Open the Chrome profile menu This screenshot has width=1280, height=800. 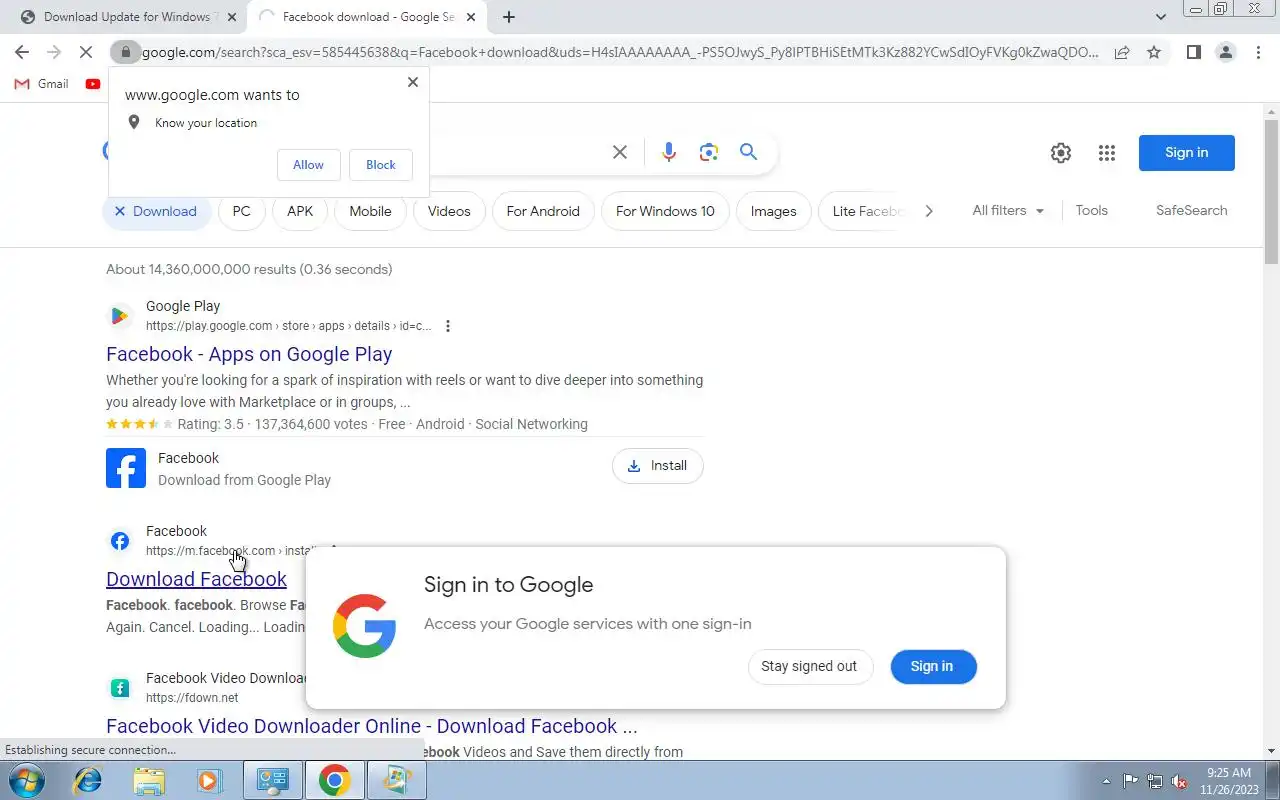click(x=1225, y=52)
